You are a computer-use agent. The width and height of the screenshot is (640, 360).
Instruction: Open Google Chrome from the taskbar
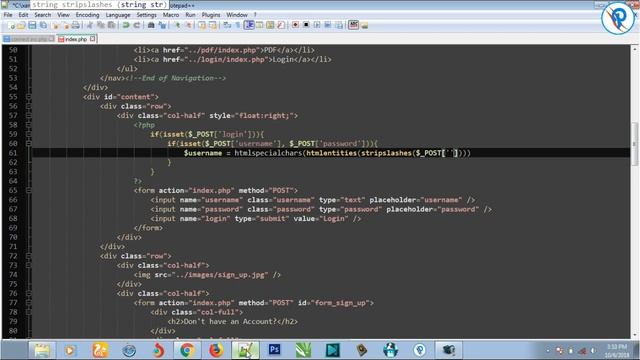pos(187,350)
